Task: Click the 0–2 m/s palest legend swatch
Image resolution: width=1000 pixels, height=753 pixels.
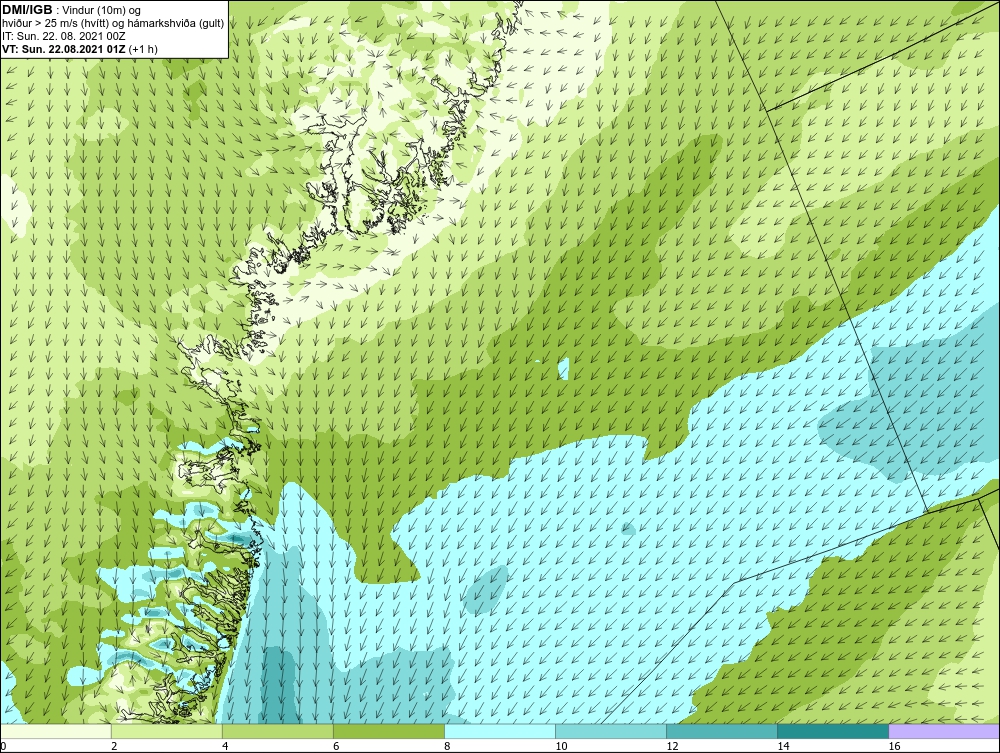Action: pos(55,731)
